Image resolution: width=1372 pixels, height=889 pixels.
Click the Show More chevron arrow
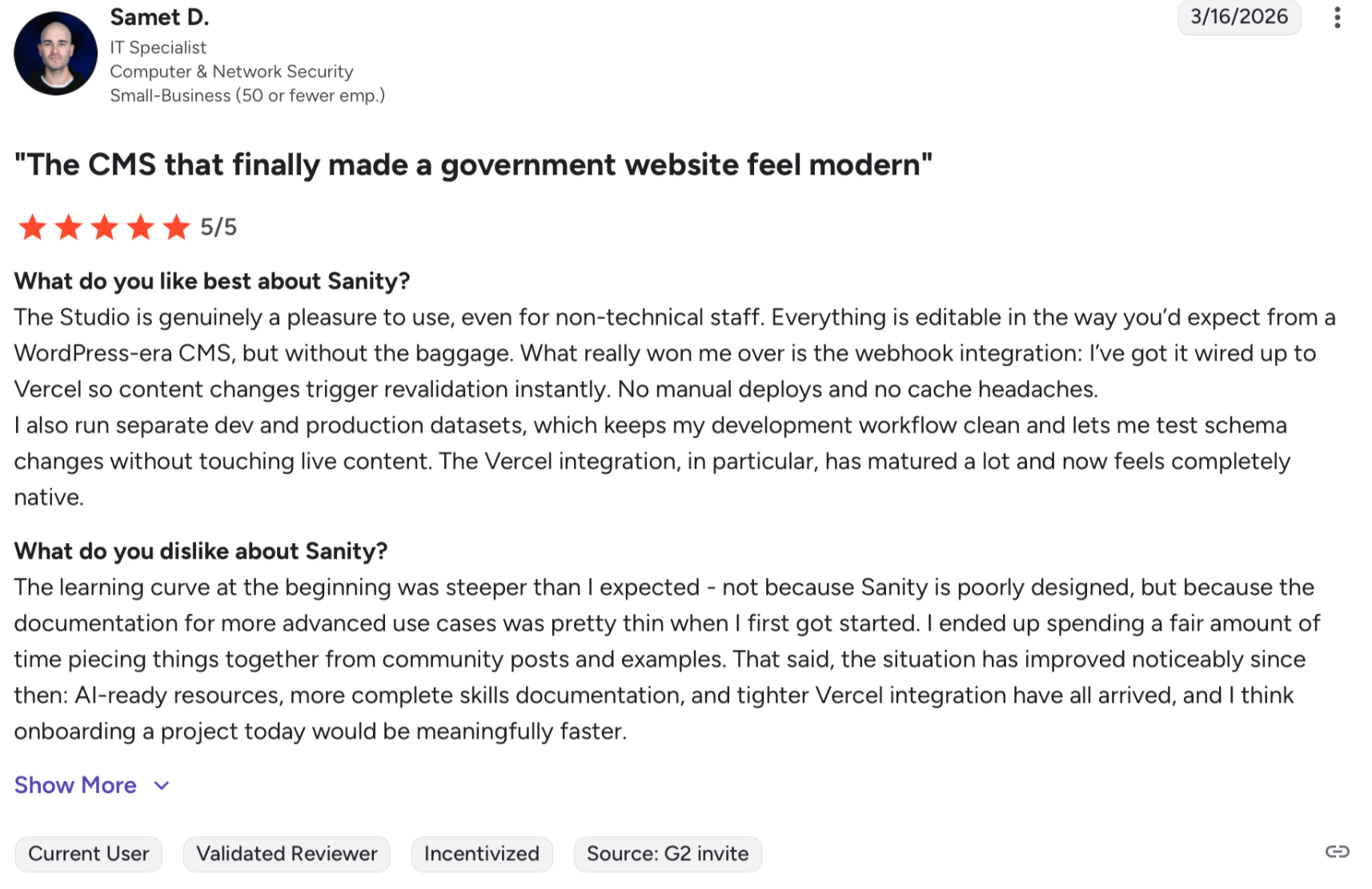(162, 786)
